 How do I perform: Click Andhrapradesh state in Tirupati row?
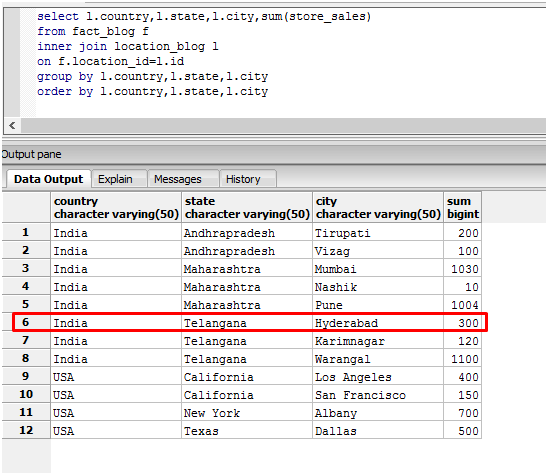coord(247,232)
